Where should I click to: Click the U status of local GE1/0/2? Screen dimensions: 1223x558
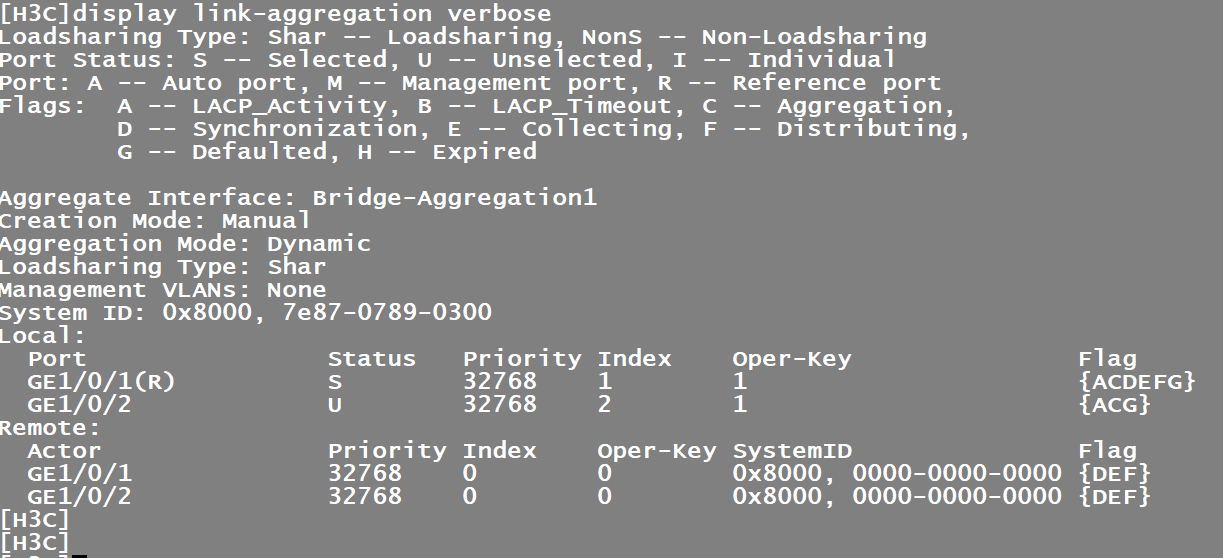335,405
